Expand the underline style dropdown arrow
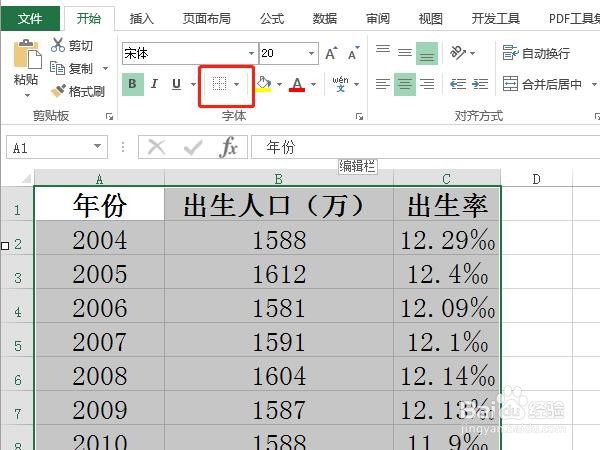Viewport: 600px width, 450px height. (193, 84)
